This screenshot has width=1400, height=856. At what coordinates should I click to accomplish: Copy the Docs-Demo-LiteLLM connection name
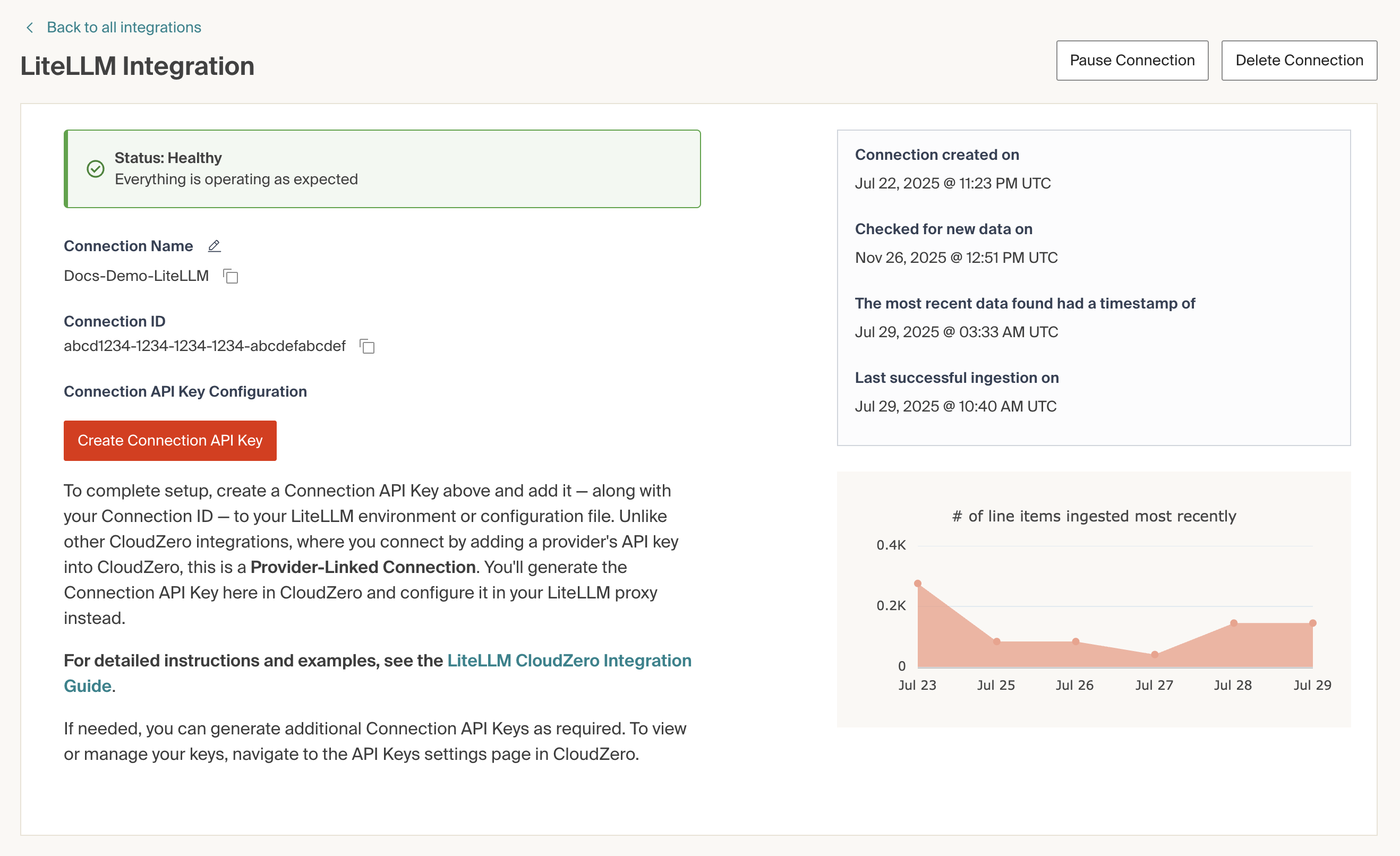tap(231, 276)
